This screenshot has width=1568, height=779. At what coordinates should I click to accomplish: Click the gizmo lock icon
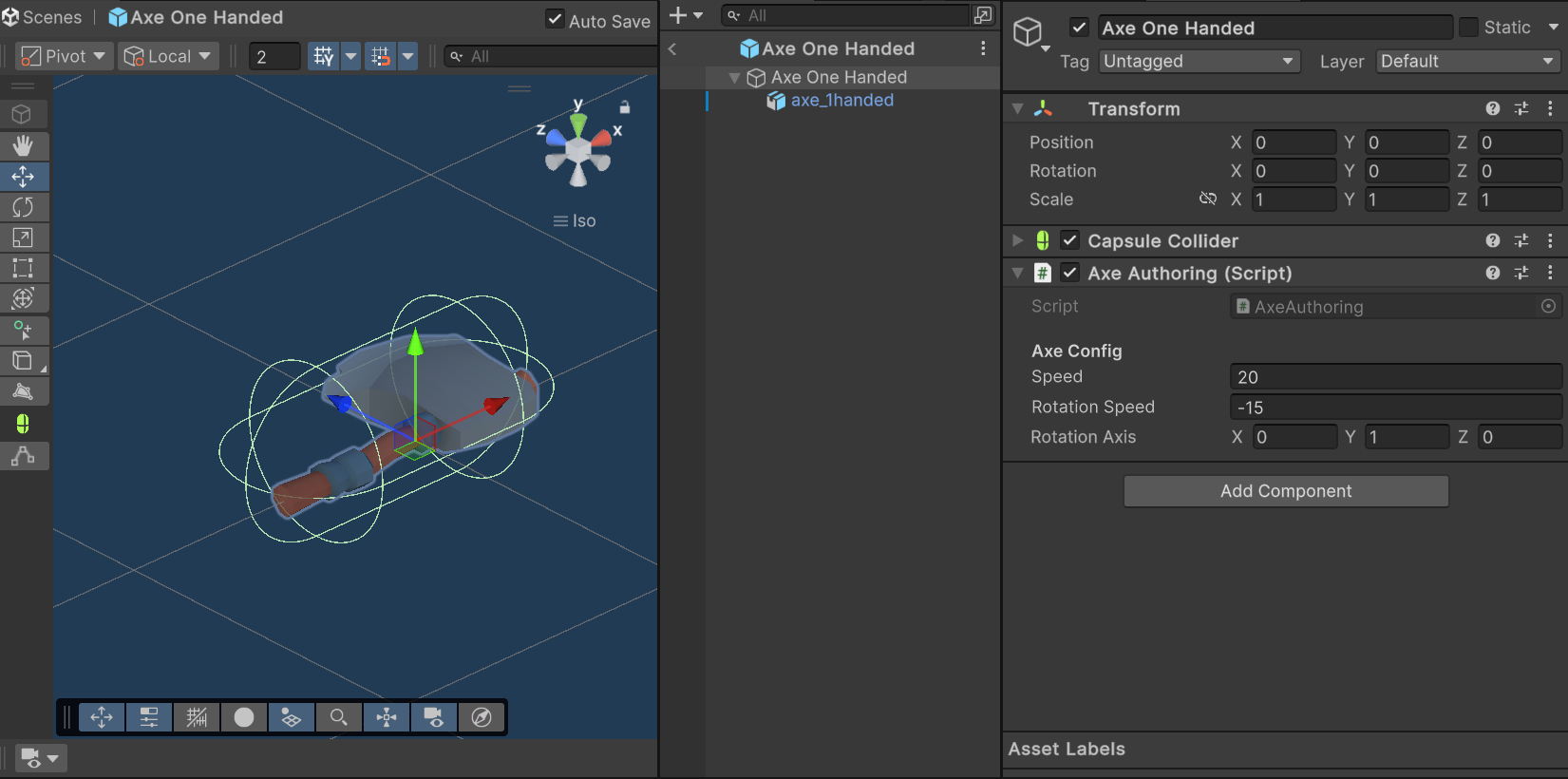pos(625,107)
